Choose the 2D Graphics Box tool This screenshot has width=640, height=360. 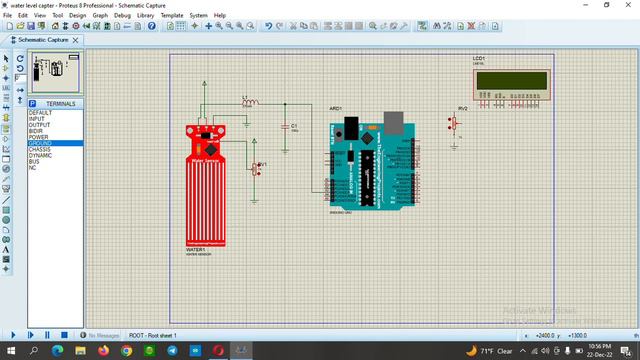point(6,210)
